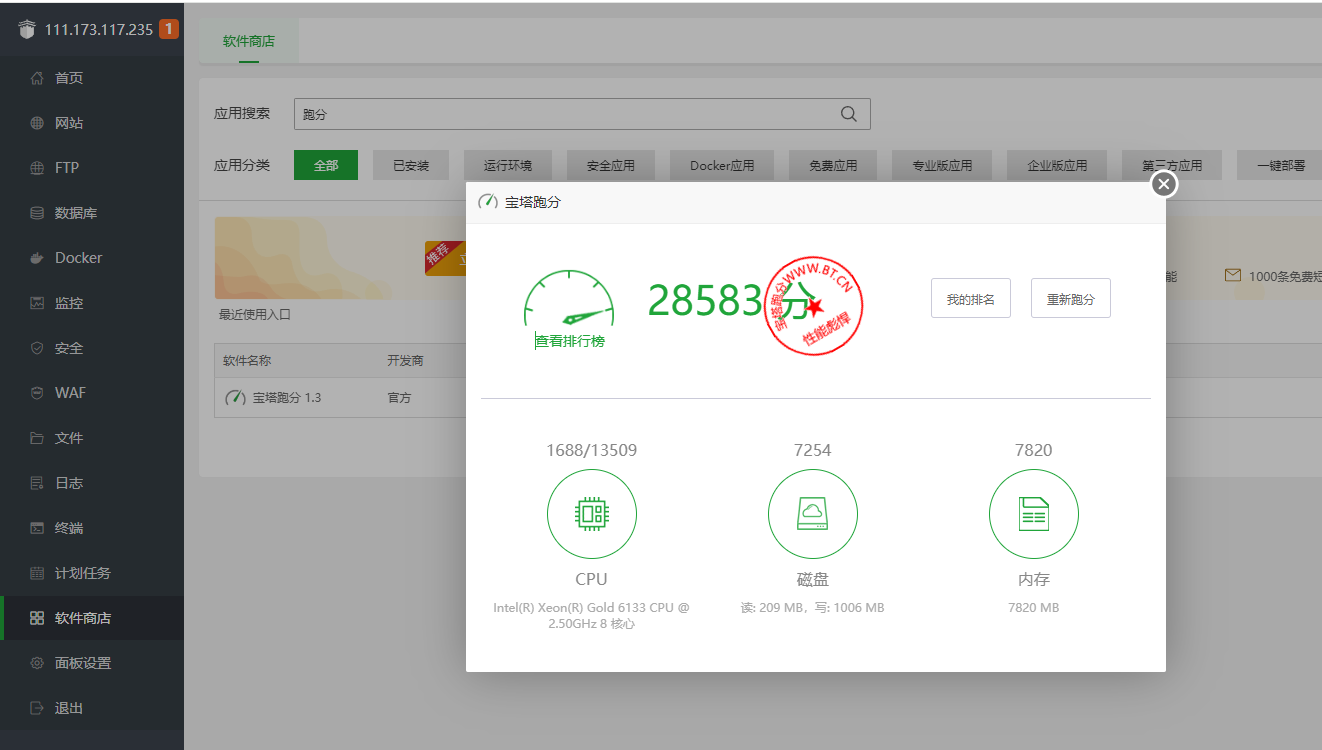Screen dimensions: 1322x750
Task: Click the panel logo beside the IP address
Action: coord(27,30)
